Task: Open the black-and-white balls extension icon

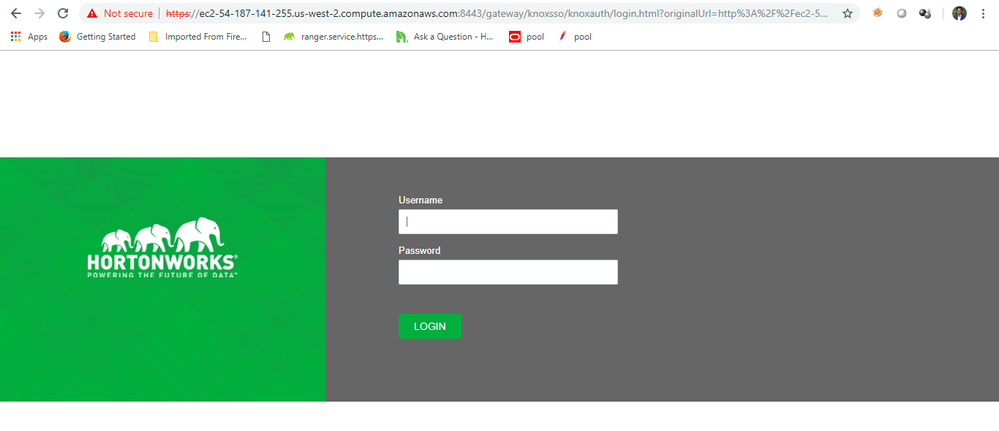Action: point(925,13)
